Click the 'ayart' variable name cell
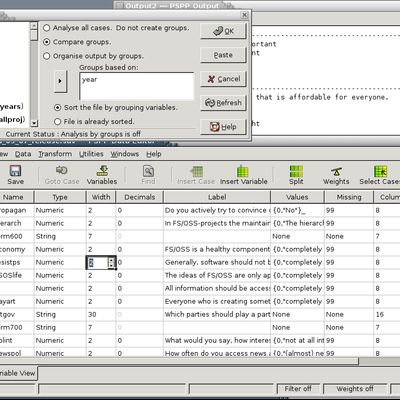Screen dimensions: 400x400 click(x=17, y=301)
